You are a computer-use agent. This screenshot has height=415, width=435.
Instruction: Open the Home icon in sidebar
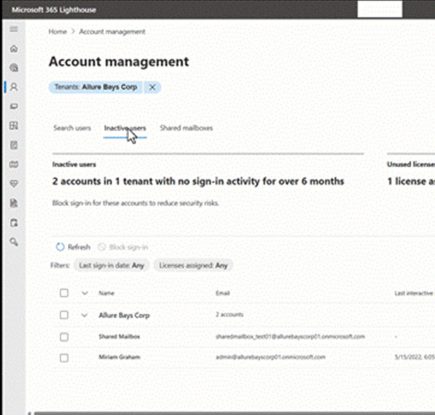tap(14, 49)
